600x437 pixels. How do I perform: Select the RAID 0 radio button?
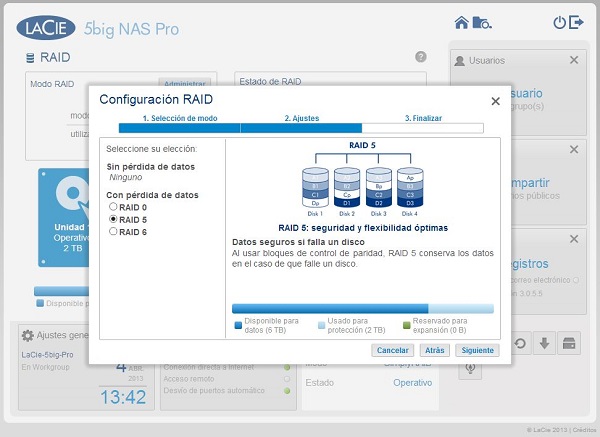point(113,207)
